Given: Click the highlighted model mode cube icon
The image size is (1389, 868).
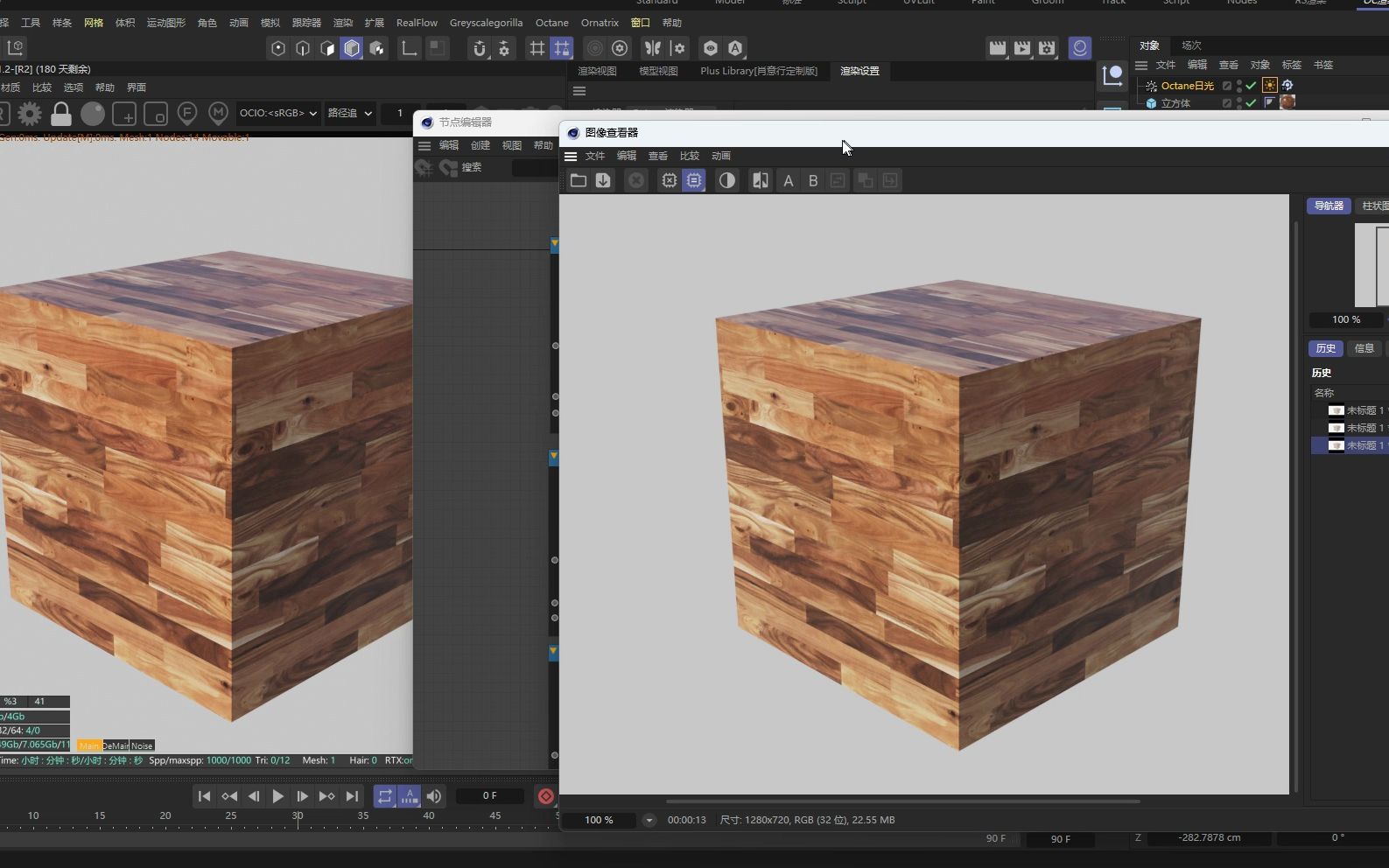Looking at the screenshot, I should pyautogui.click(x=352, y=48).
